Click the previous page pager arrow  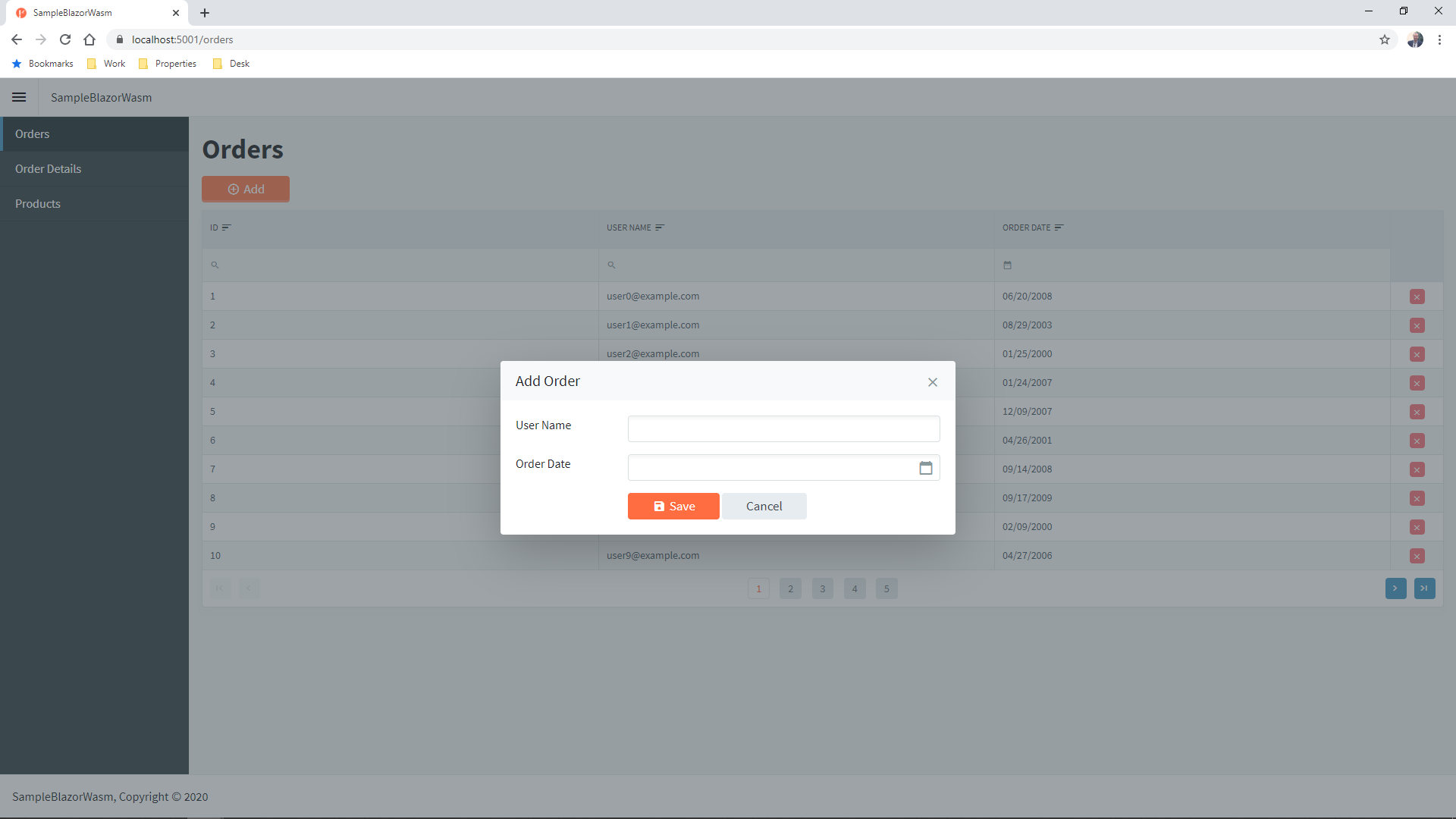click(x=249, y=588)
